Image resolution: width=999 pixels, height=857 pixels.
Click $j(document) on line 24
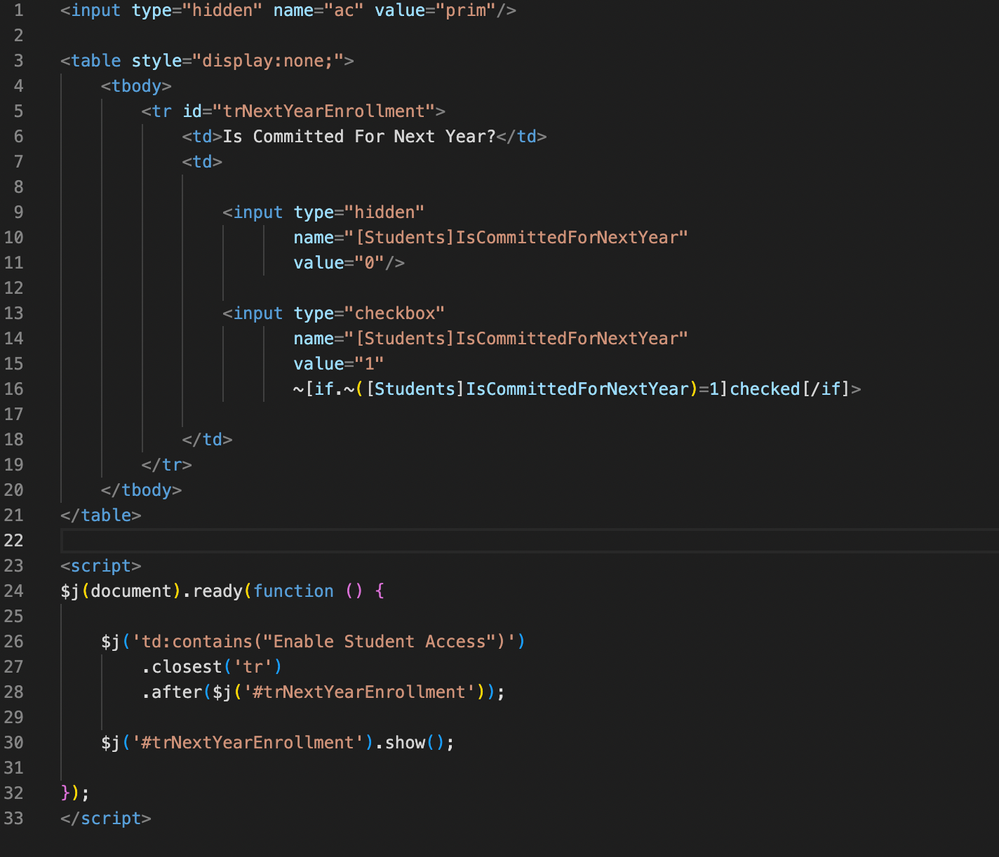click(x=121, y=591)
